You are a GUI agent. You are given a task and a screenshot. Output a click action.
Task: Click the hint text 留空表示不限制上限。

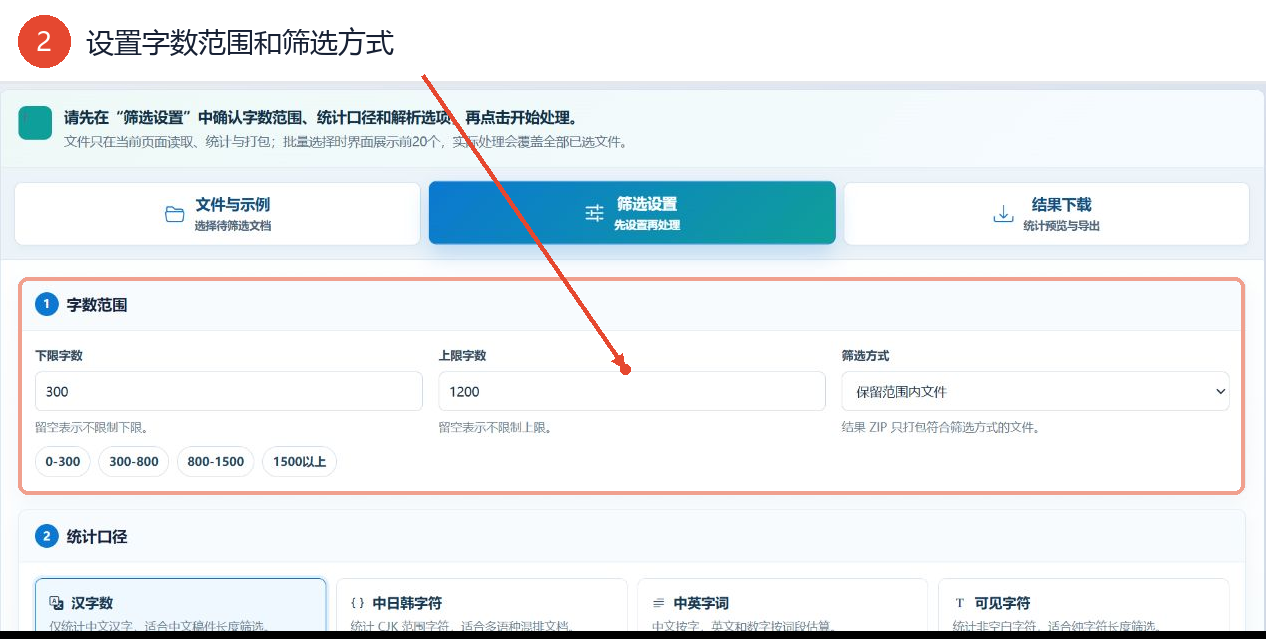[x=496, y=427]
